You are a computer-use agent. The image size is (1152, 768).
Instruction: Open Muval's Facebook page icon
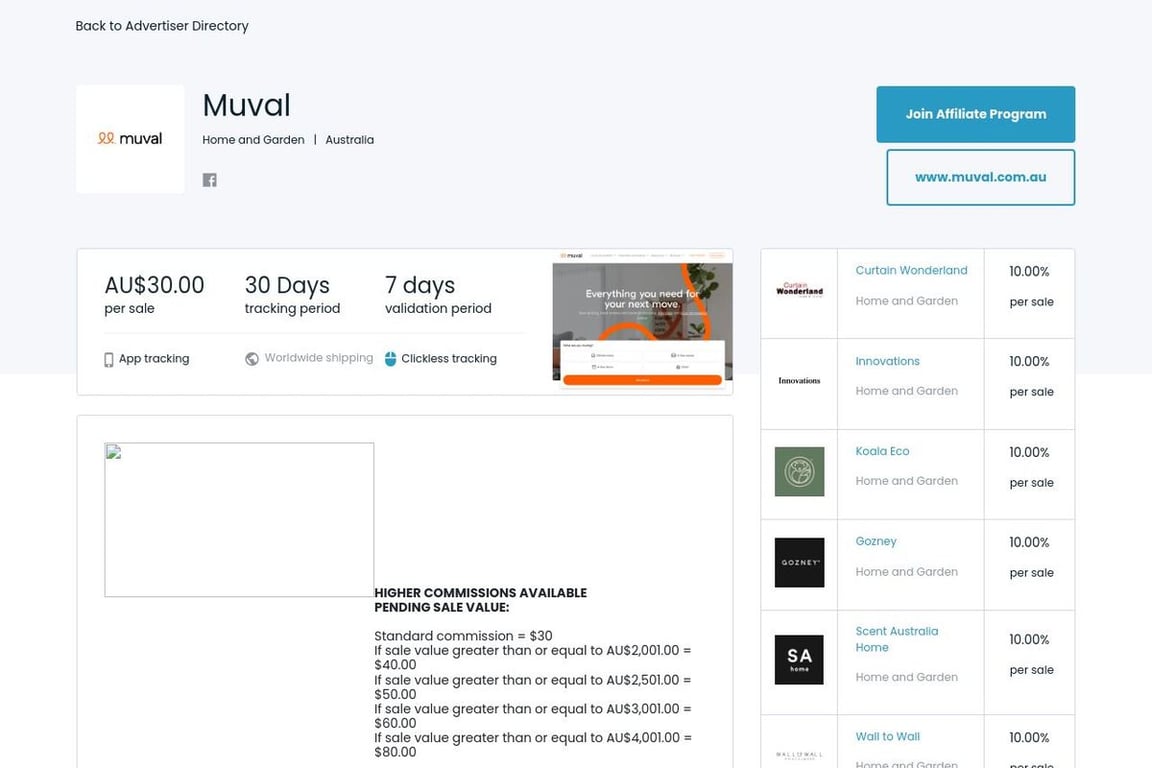pos(209,180)
